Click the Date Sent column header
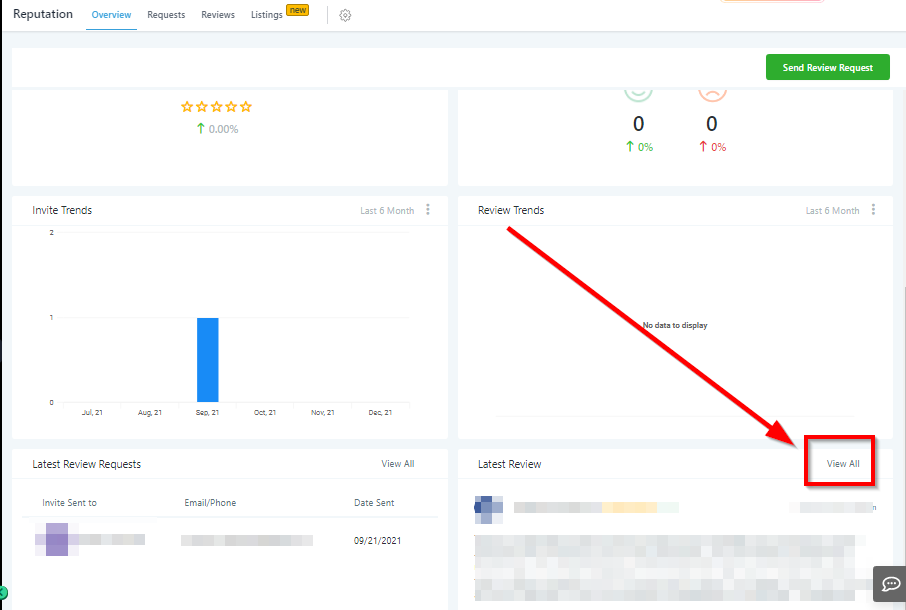Viewport: 906px width, 610px height. 375,503
